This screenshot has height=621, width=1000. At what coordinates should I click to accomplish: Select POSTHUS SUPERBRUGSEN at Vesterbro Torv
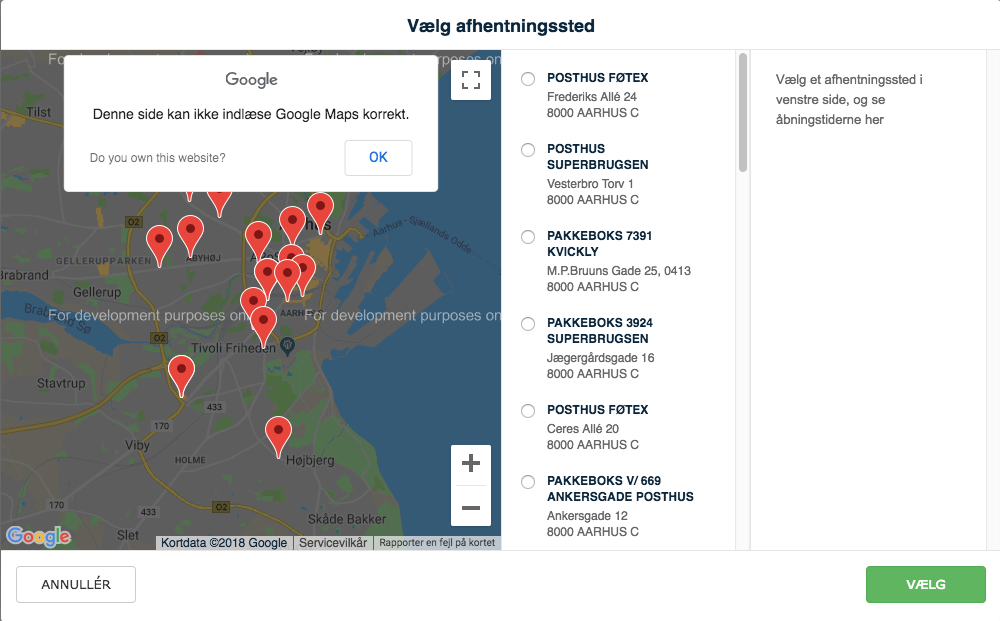tap(527, 150)
